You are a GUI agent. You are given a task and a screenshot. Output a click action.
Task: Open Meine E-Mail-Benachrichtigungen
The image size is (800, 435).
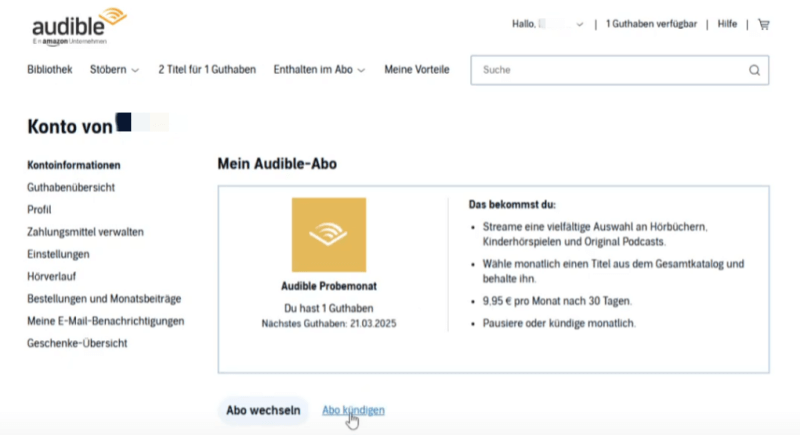click(x=105, y=321)
